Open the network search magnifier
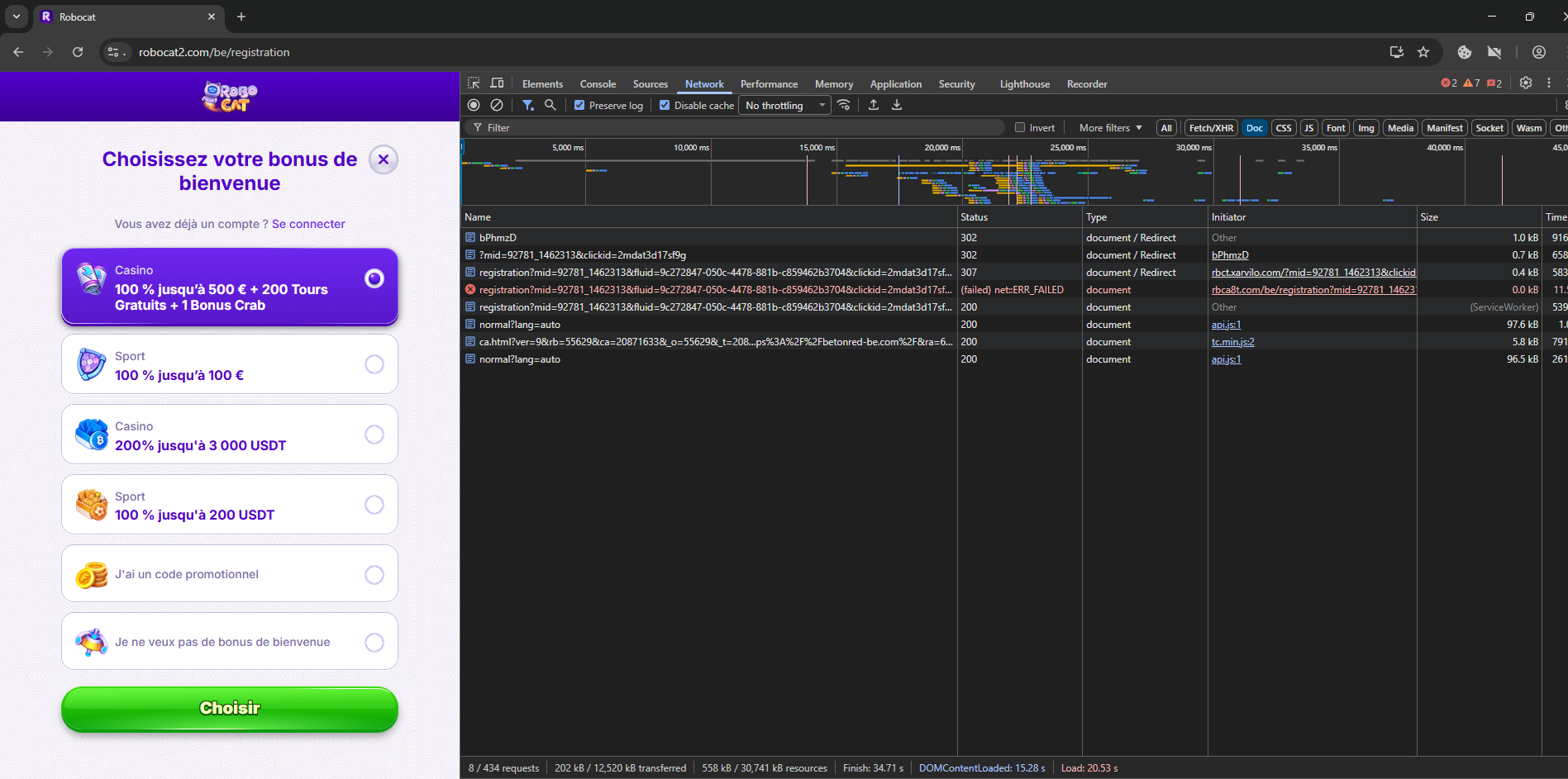The height and width of the screenshot is (779, 1568). point(550,105)
